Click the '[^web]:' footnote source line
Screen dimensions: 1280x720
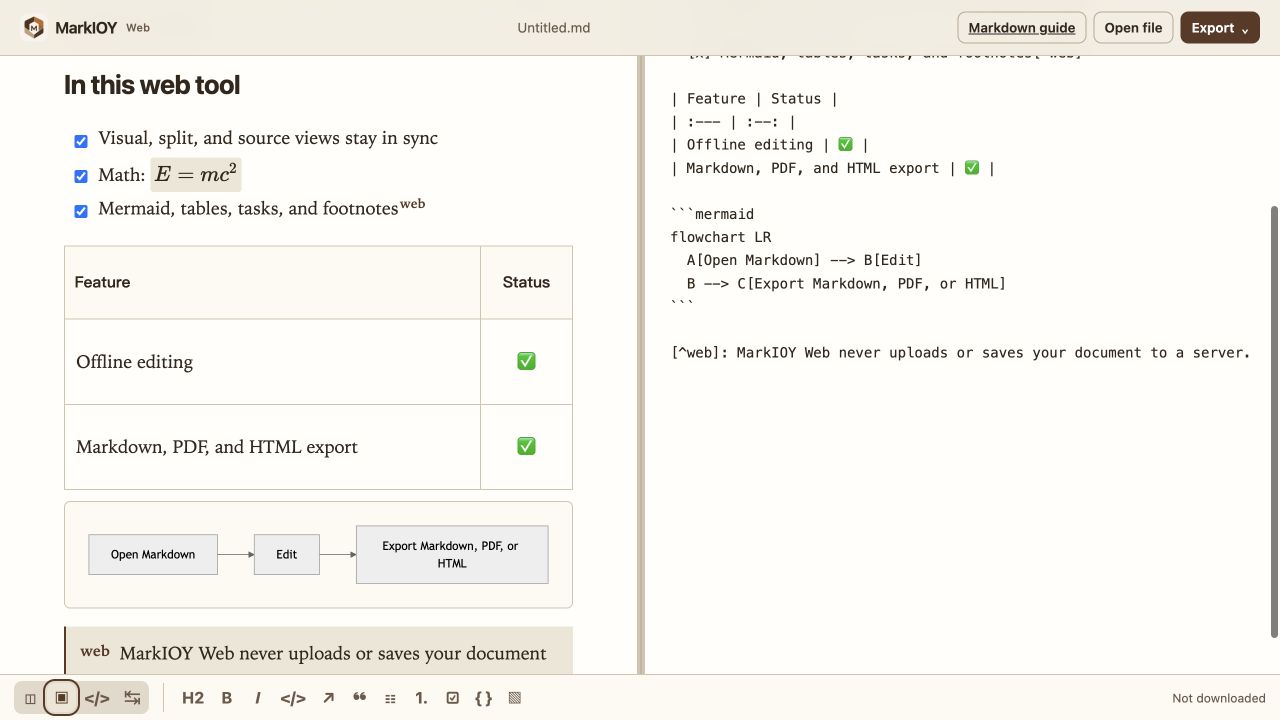960,352
